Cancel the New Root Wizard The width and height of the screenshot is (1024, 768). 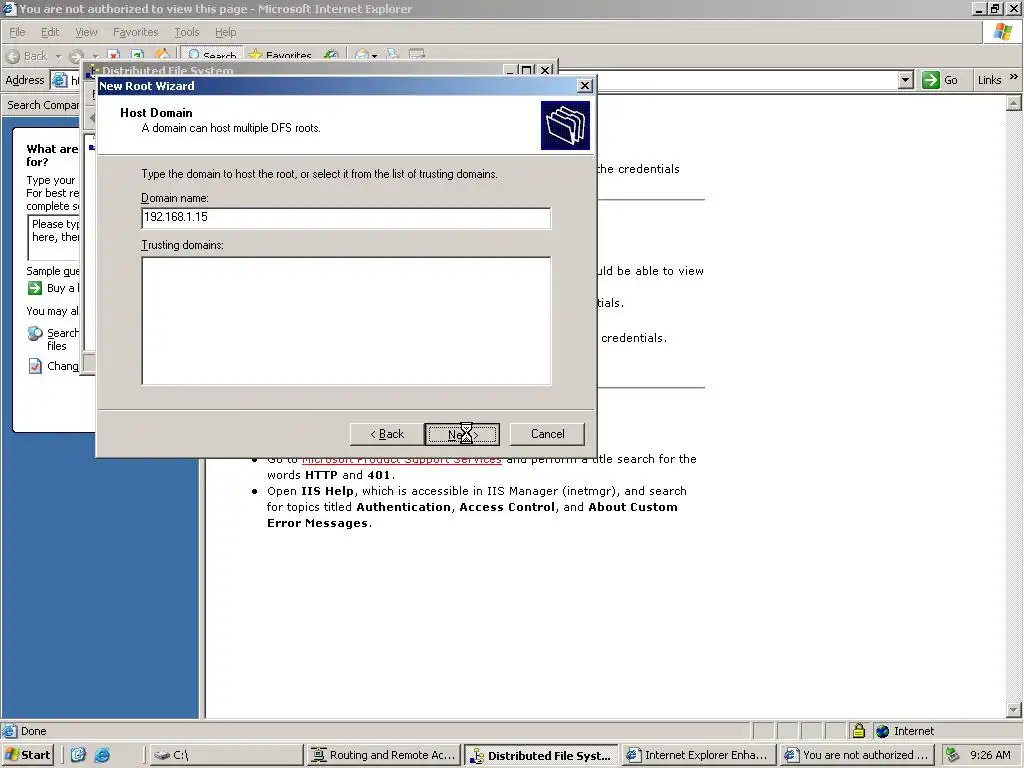pyautogui.click(x=547, y=434)
